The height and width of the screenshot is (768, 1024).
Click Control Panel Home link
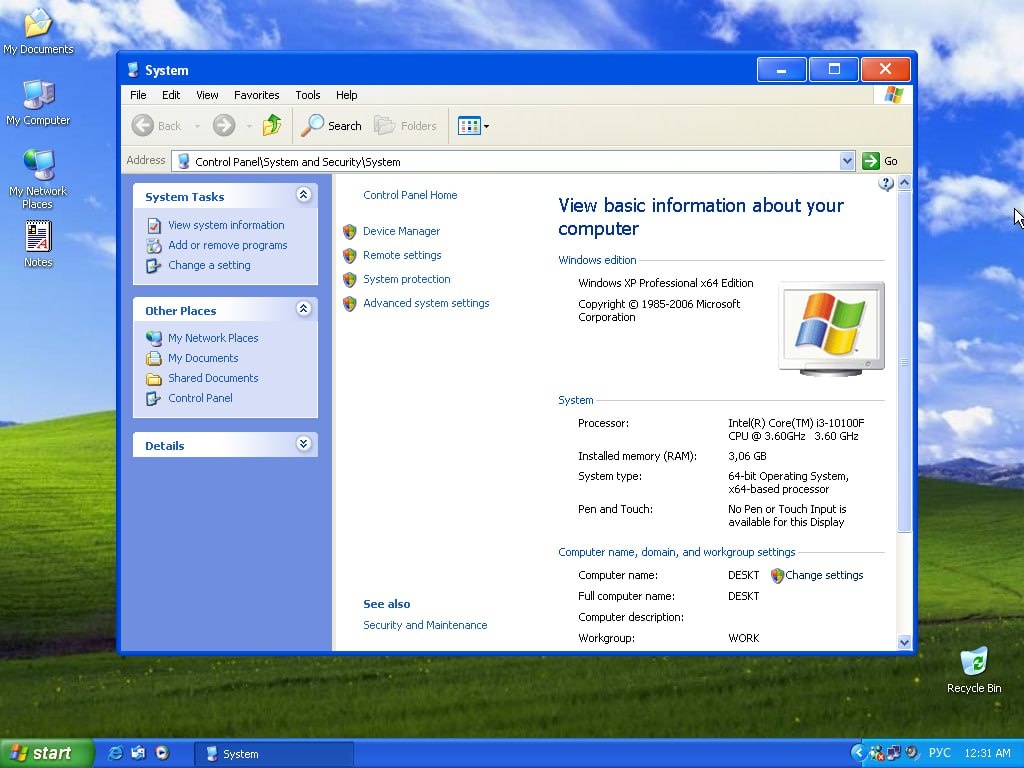(x=410, y=195)
